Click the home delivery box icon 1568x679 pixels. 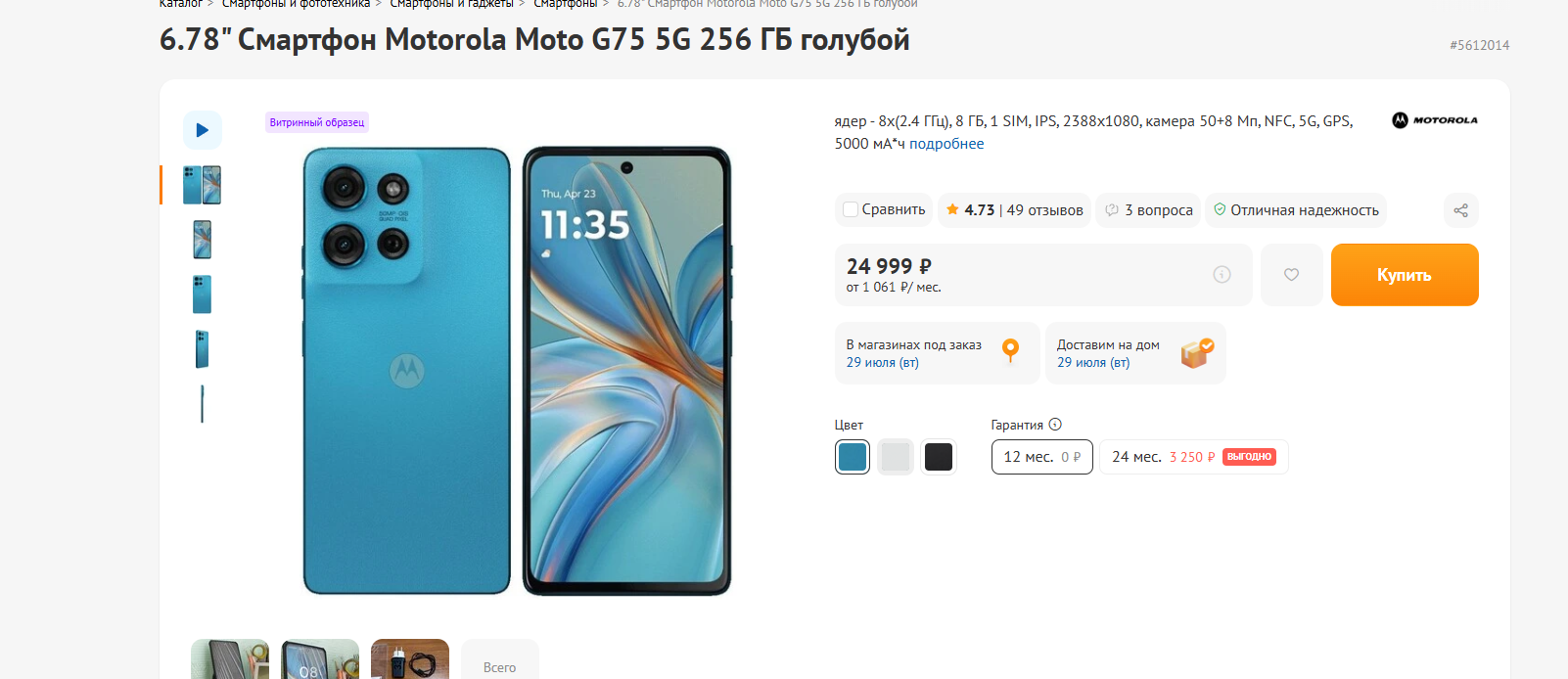[x=1197, y=352]
